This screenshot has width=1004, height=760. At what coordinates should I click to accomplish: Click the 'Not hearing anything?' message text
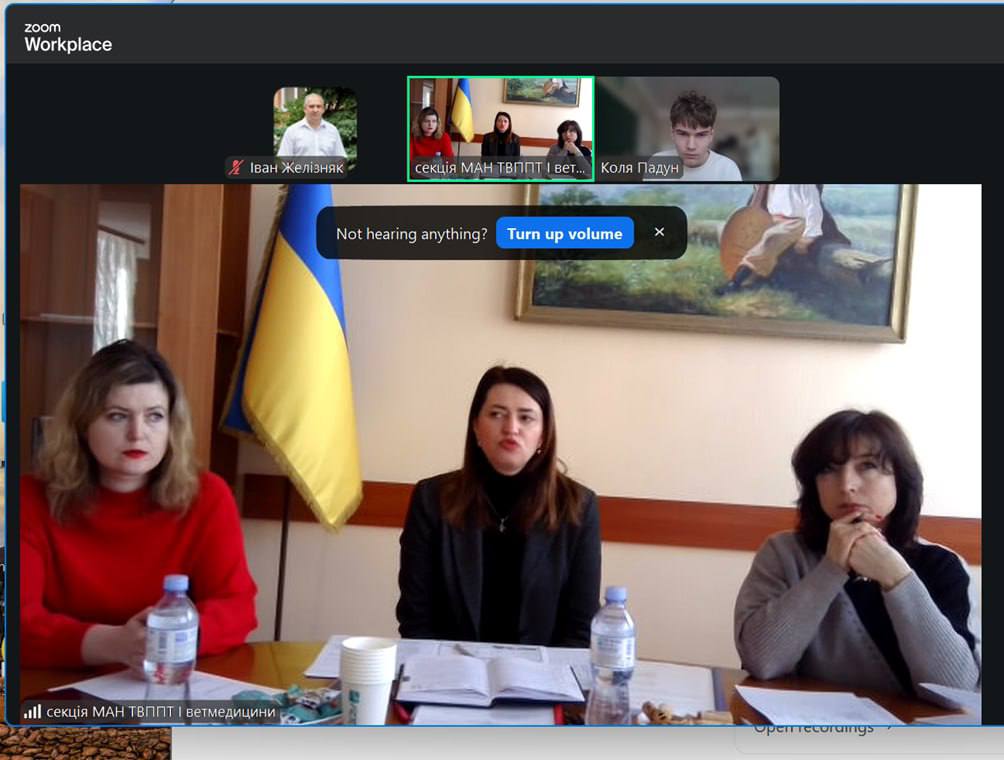coord(411,234)
